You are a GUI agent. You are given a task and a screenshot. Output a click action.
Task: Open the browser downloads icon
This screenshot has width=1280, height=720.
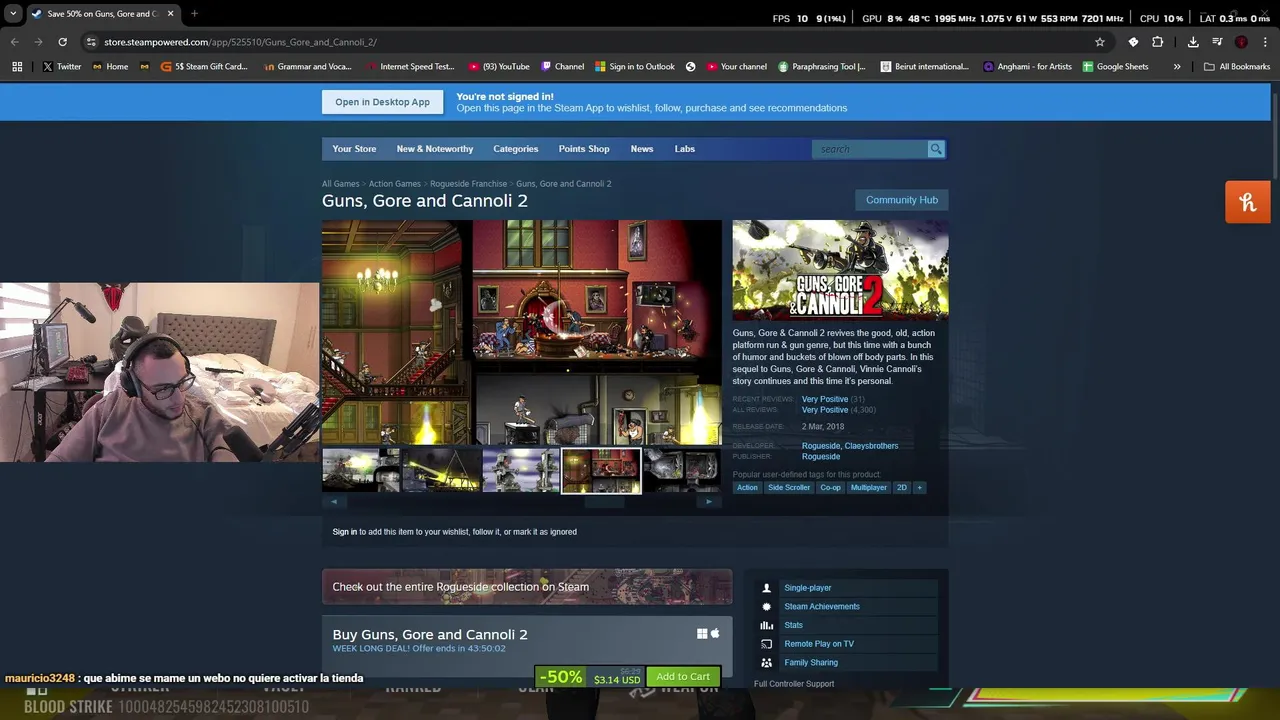click(x=1193, y=42)
